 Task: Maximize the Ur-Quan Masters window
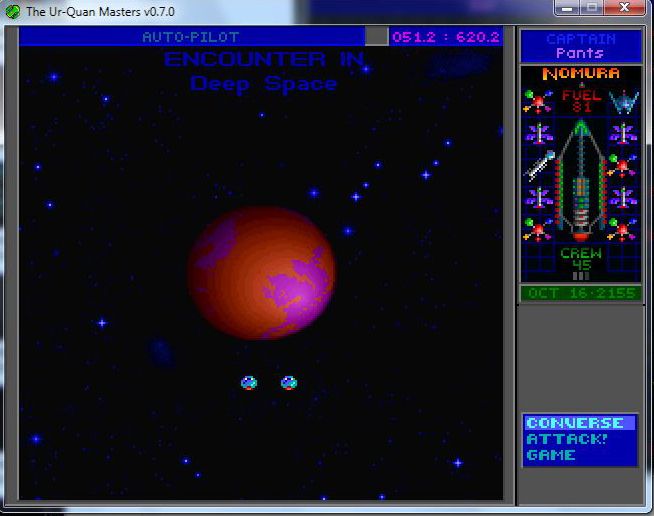tap(591, 8)
